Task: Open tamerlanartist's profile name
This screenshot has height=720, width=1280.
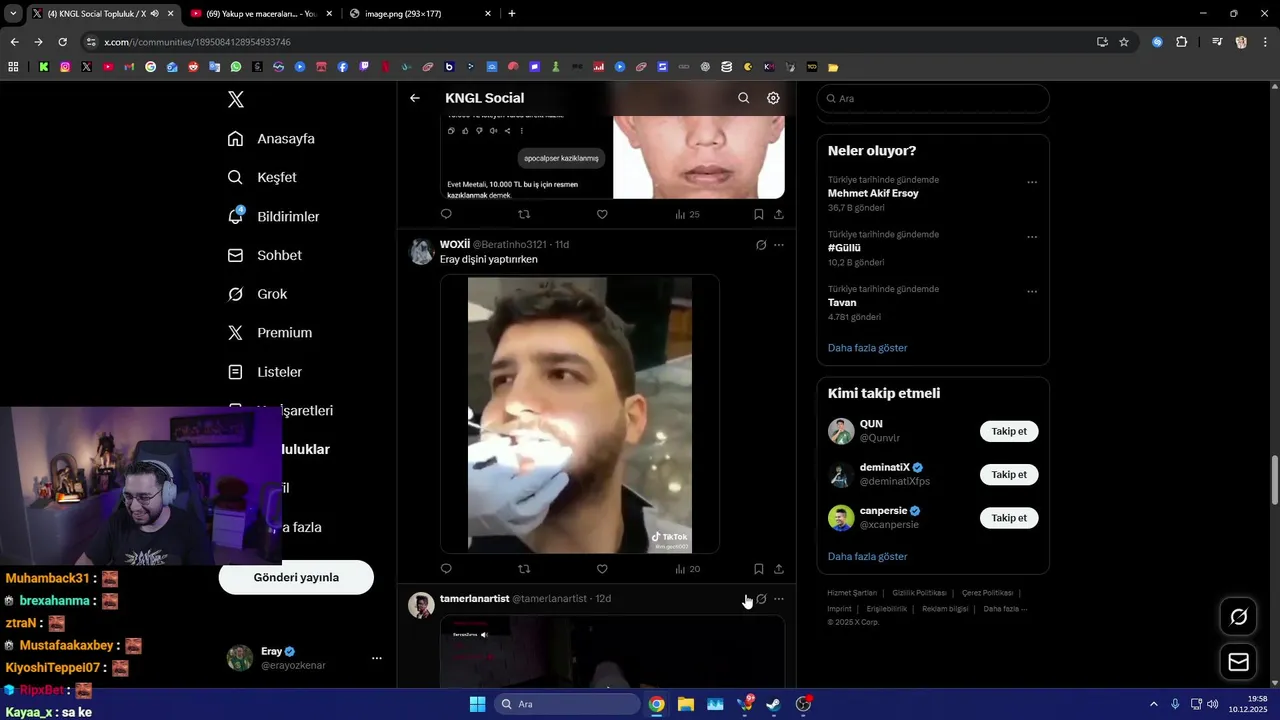Action: click(x=474, y=598)
